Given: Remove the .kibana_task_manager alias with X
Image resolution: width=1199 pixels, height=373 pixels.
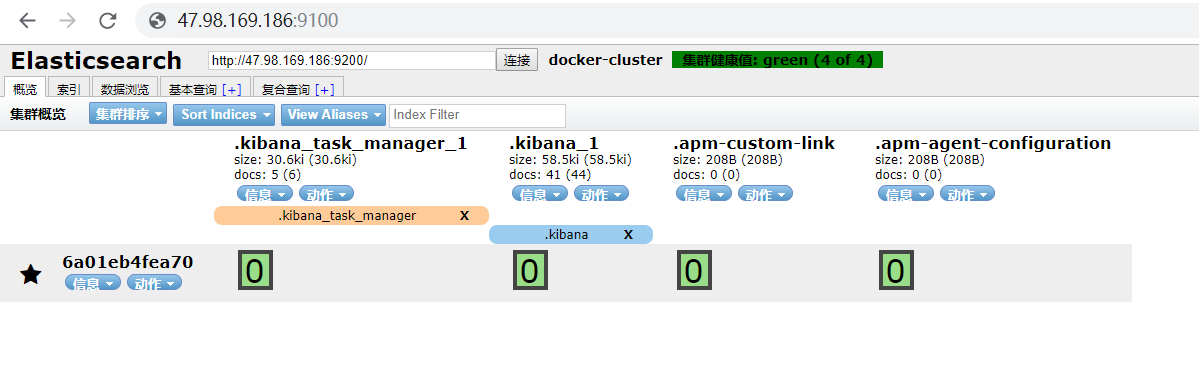Looking at the screenshot, I should click(x=464, y=216).
